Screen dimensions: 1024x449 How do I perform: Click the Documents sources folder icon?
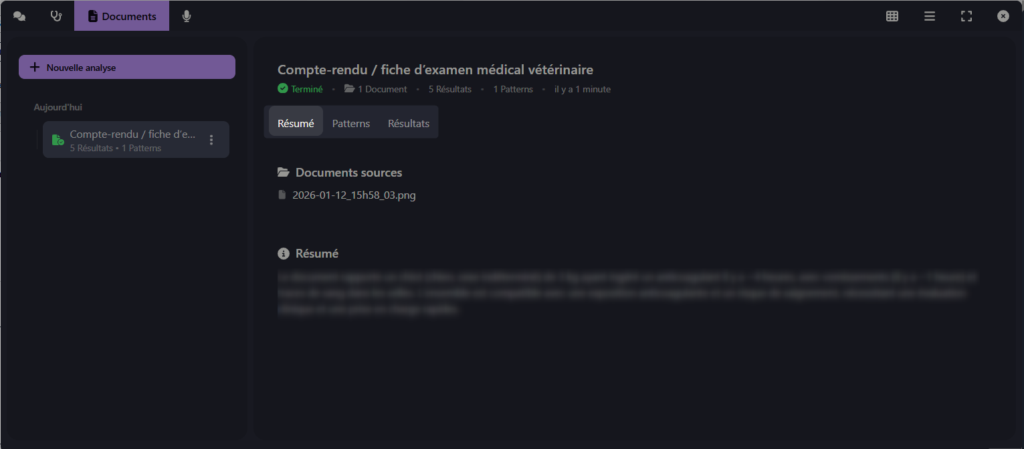(283, 173)
